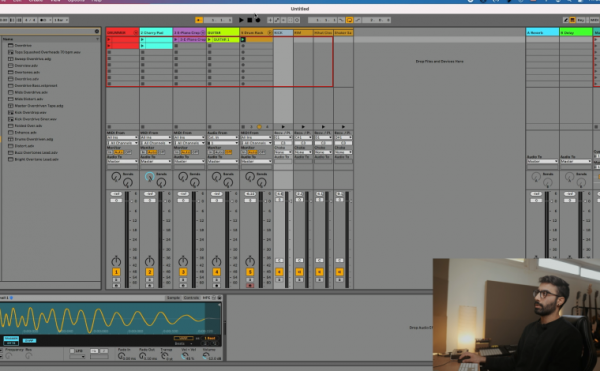Click the Drum Rack track's arm button

[250, 285]
